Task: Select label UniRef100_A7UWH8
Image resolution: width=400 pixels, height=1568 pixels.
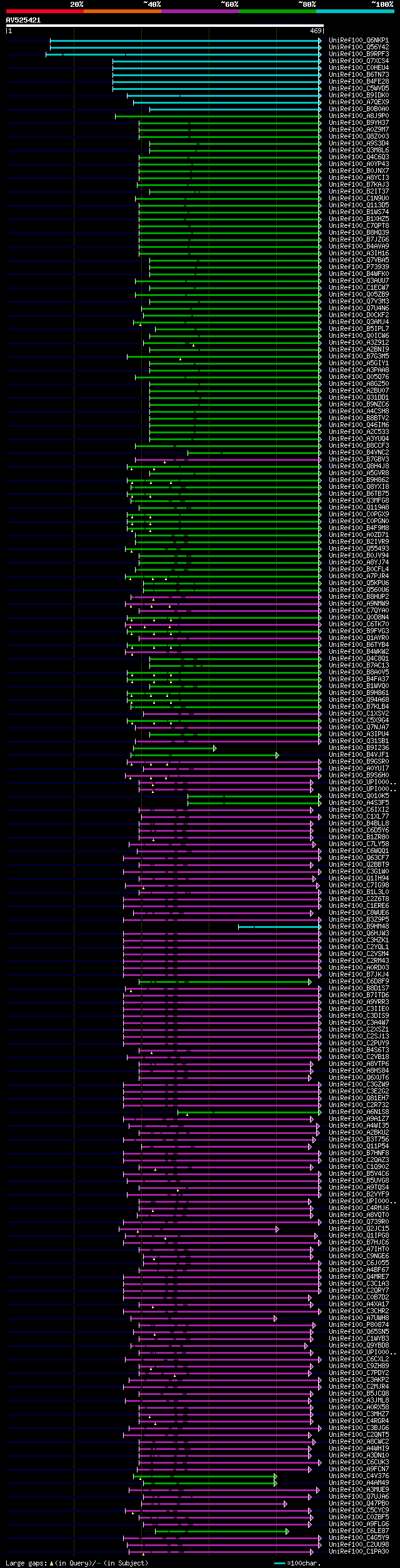Action: click(359, 1318)
